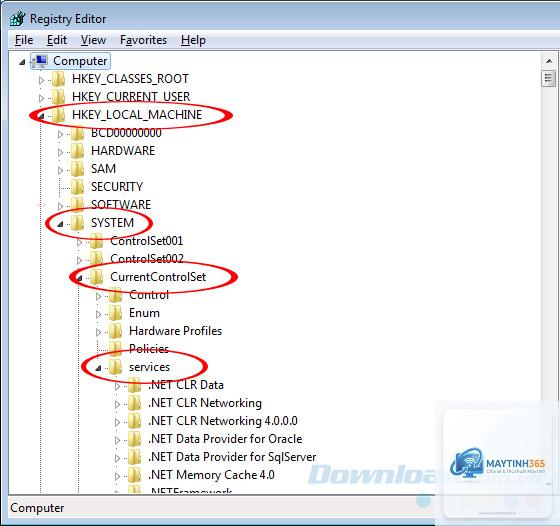Select the SYSTEM key label
The image size is (560, 526).
point(112,223)
